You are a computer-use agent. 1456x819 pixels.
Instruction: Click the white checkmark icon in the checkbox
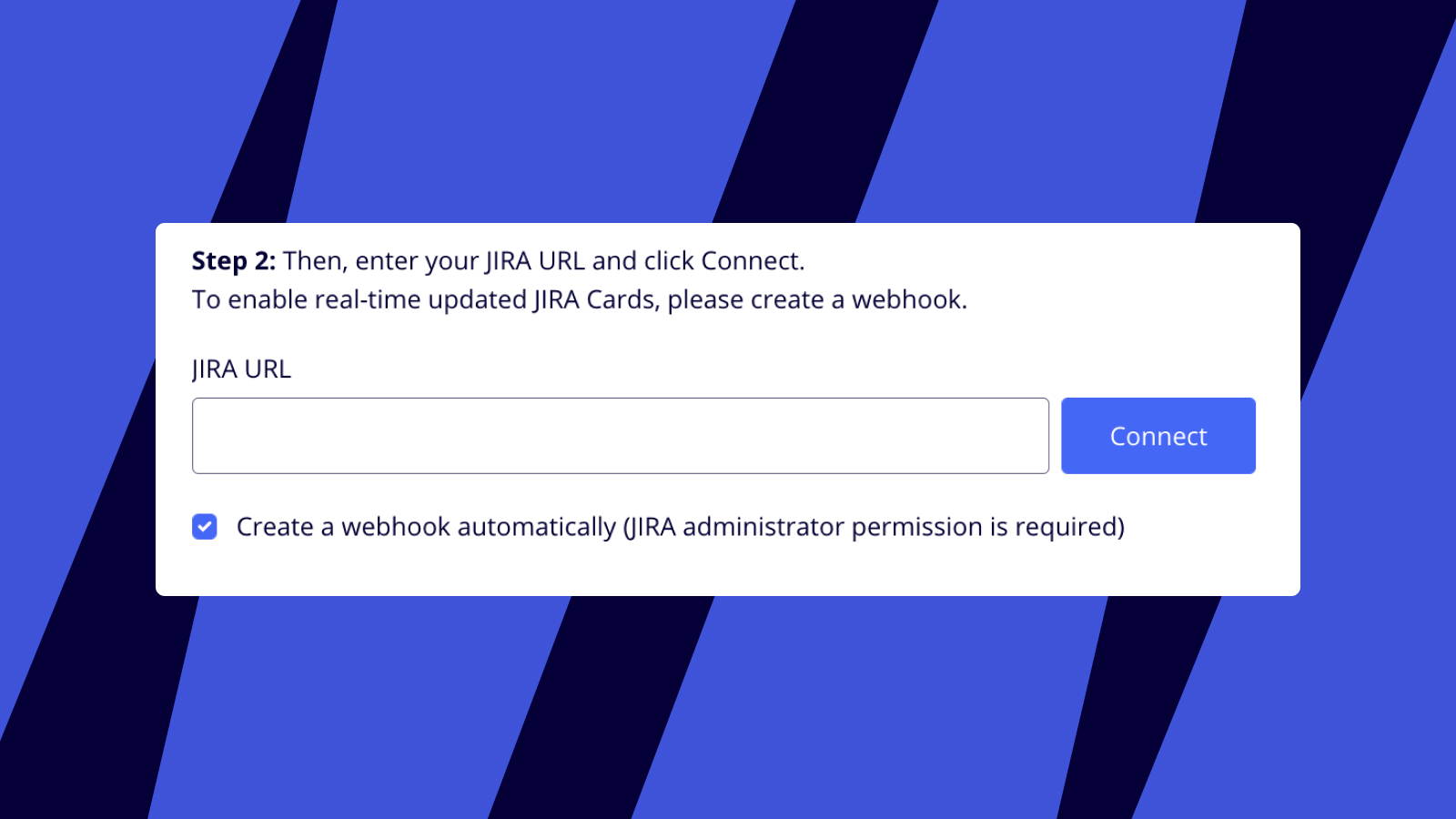tap(205, 527)
